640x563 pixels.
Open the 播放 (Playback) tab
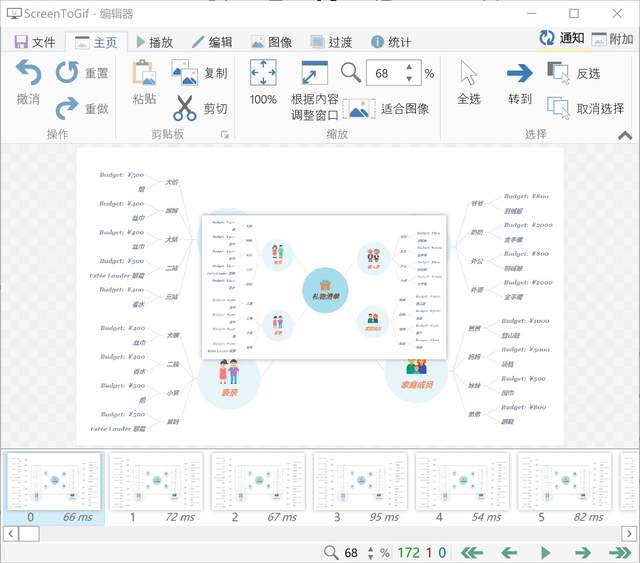point(155,42)
